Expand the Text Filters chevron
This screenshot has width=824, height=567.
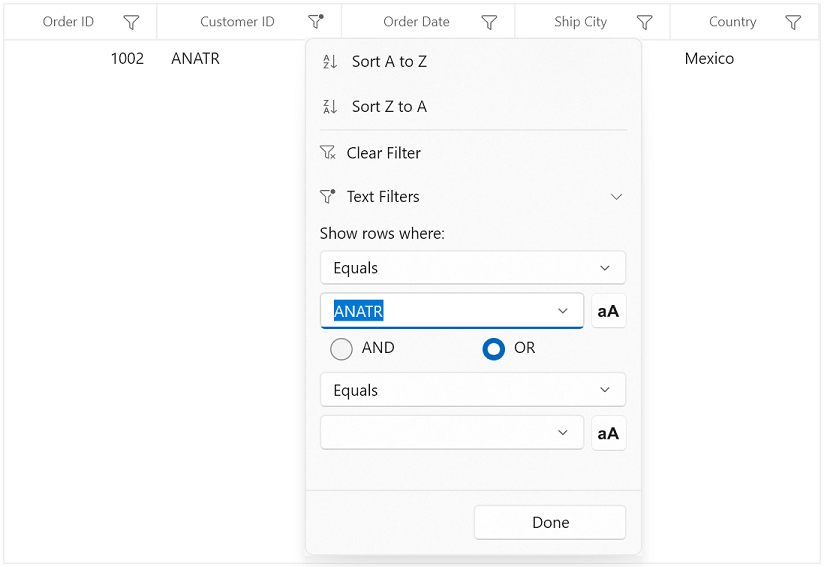click(616, 197)
